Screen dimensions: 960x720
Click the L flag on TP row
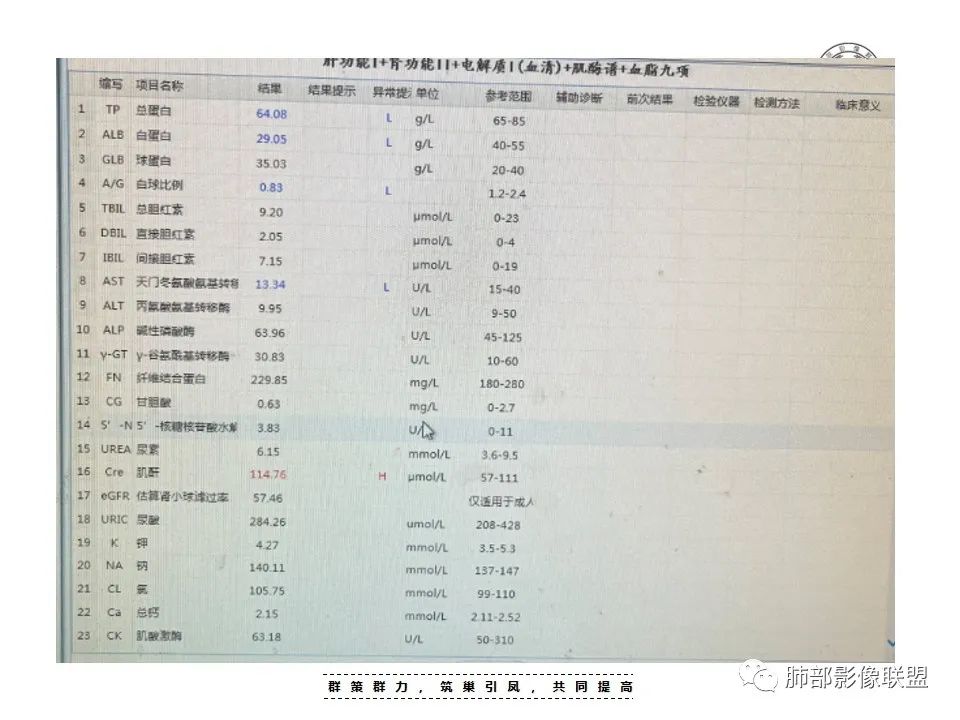[x=389, y=118]
